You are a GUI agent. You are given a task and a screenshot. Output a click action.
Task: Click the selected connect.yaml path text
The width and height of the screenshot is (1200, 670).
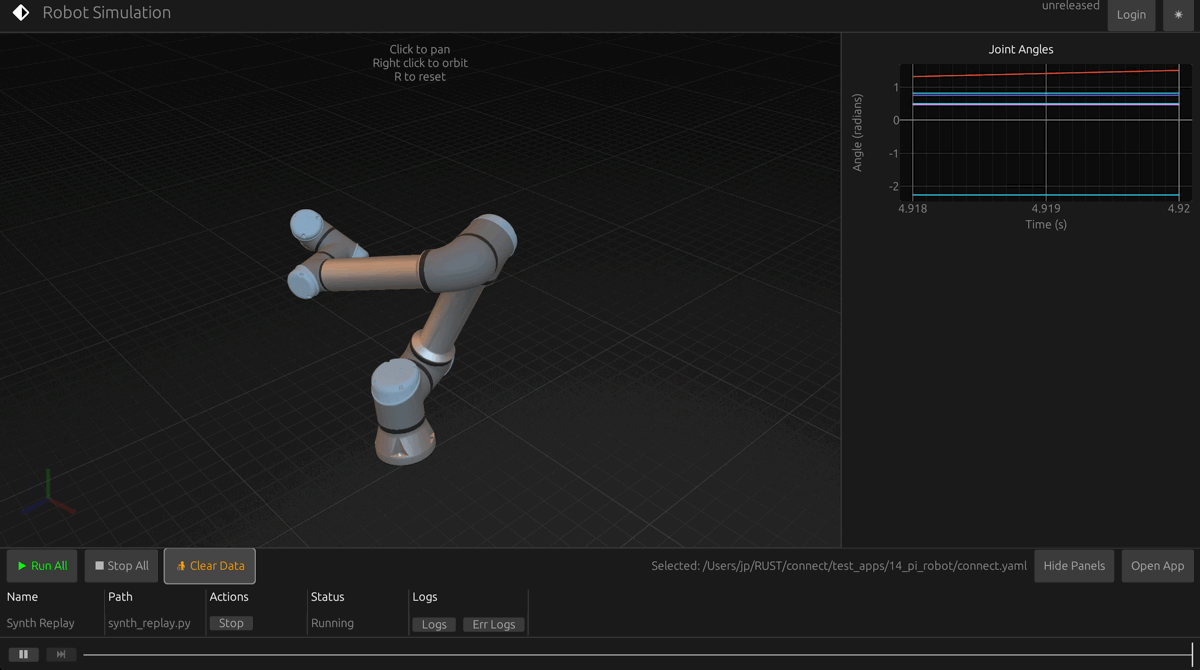tap(839, 566)
